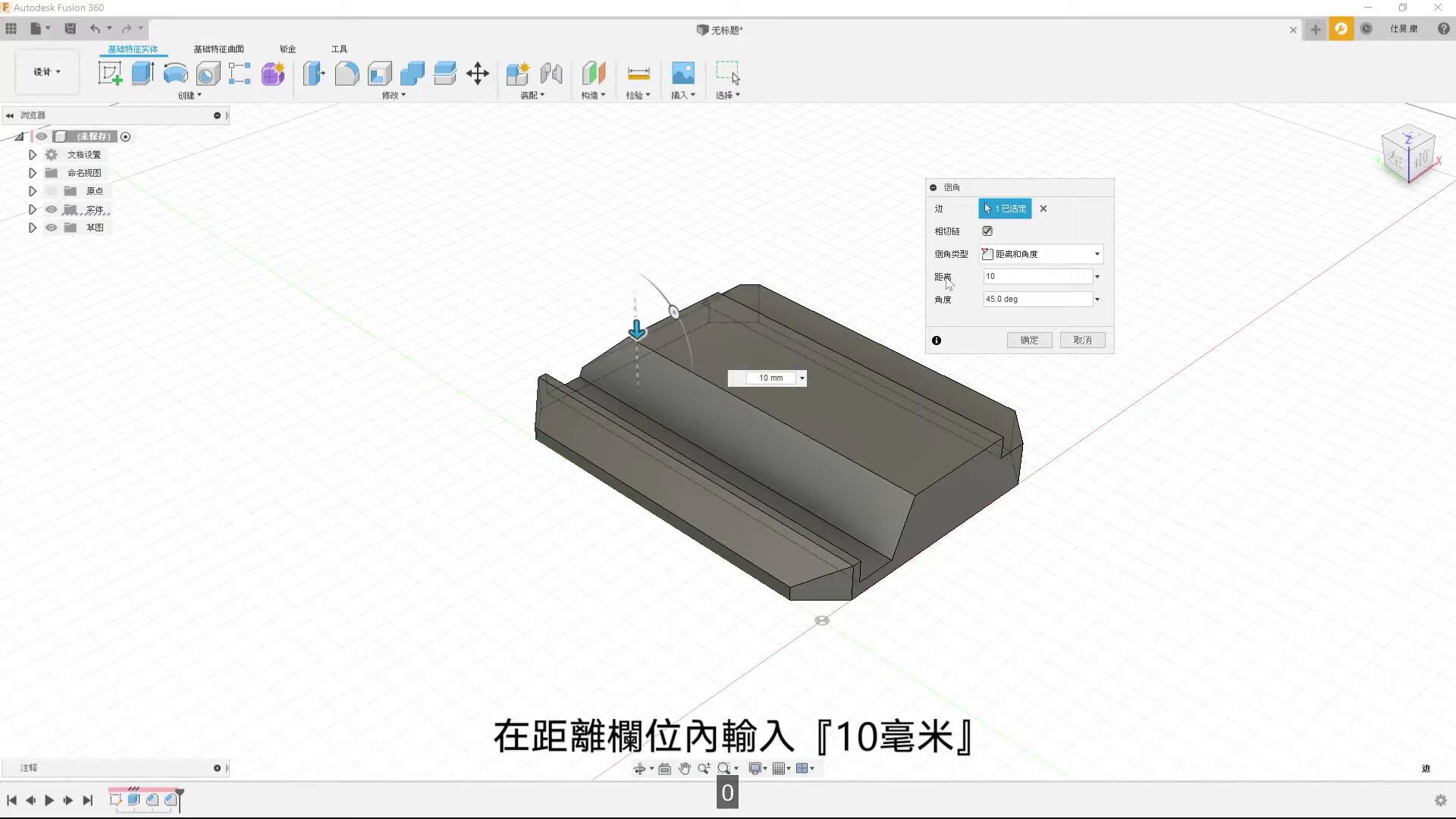The height and width of the screenshot is (819, 1456).
Task: Click the Undo arrow
Action: point(95,29)
